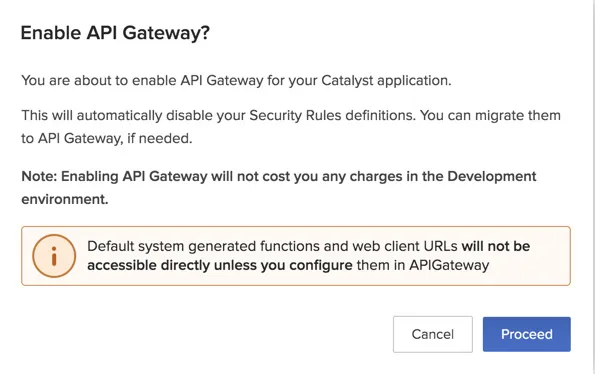This screenshot has height=374, width=595.
Task: Click the 'web client URLs' text
Action: [405, 247]
